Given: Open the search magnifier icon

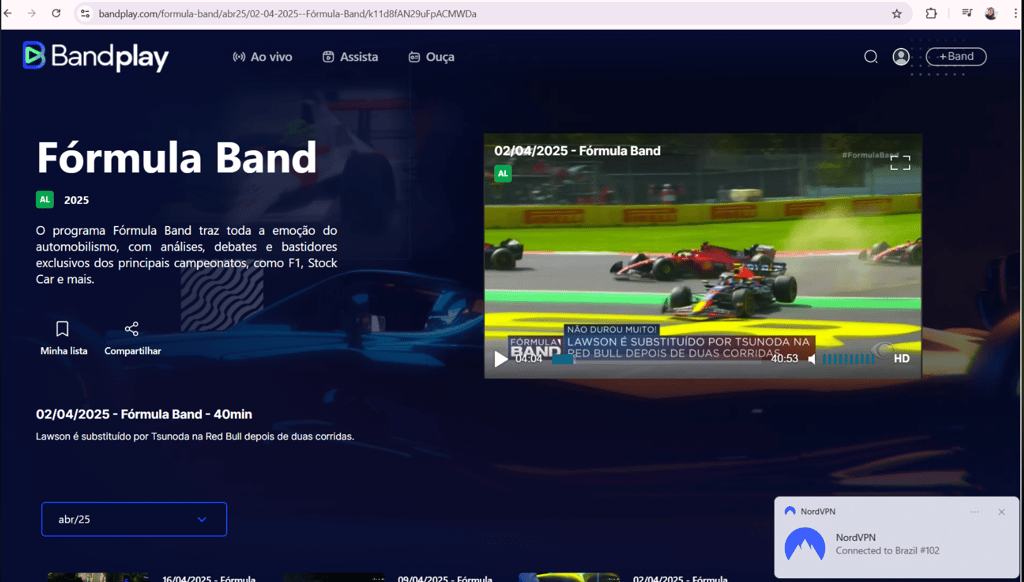Looking at the screenshot, I should point(871,57).
